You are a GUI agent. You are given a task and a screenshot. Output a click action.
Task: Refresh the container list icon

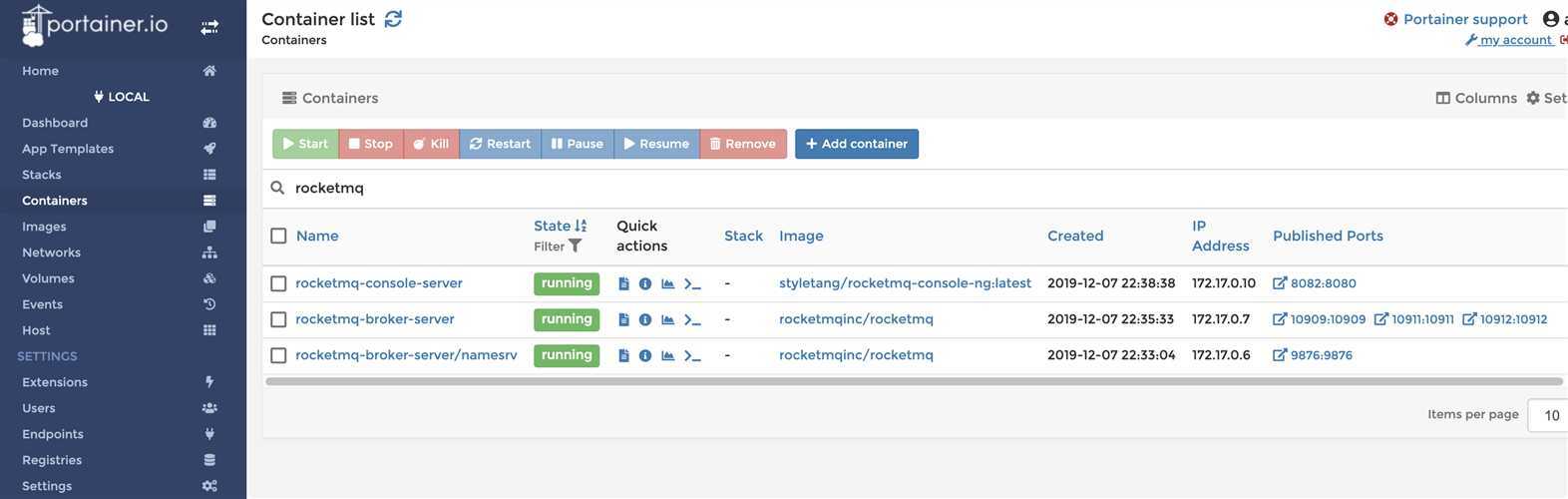(x=394, y=19)
